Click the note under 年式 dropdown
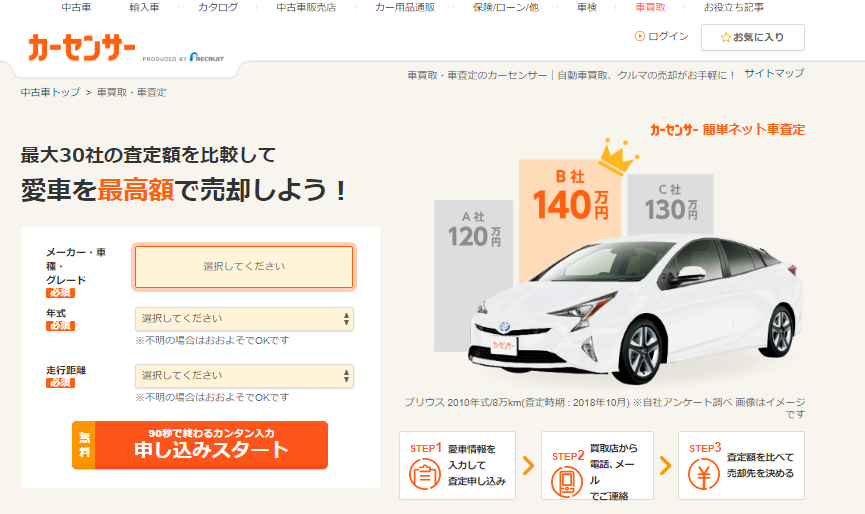The width and height of the screenshot is (865, 514). 212,340
